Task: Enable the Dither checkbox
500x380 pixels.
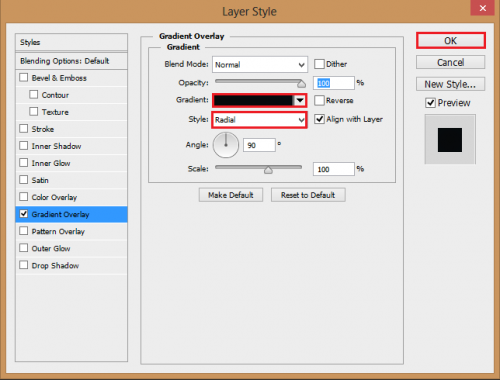Action: pyautogui.click(x=319, y=64)
